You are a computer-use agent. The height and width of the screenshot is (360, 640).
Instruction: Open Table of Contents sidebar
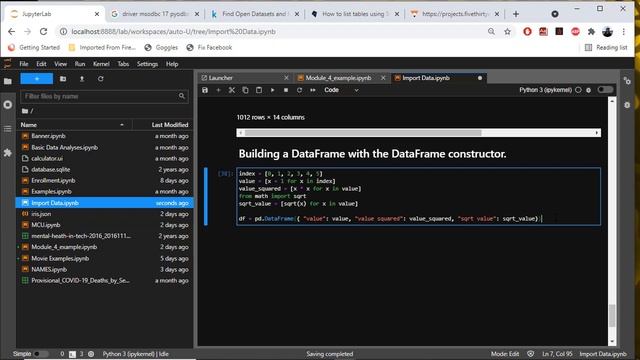pos(7,129)
